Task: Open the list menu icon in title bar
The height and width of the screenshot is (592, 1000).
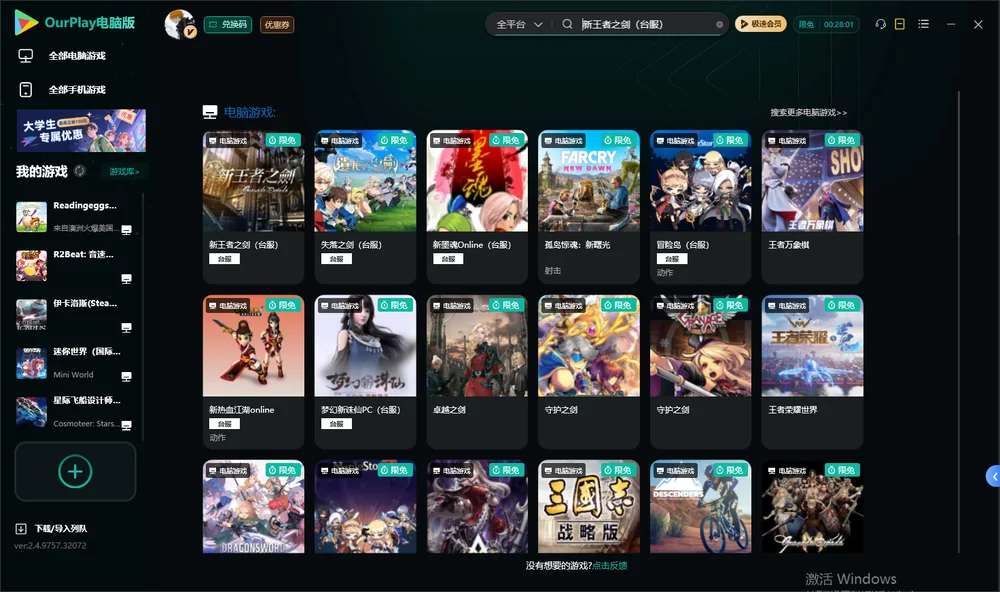Action: (923, 24)
